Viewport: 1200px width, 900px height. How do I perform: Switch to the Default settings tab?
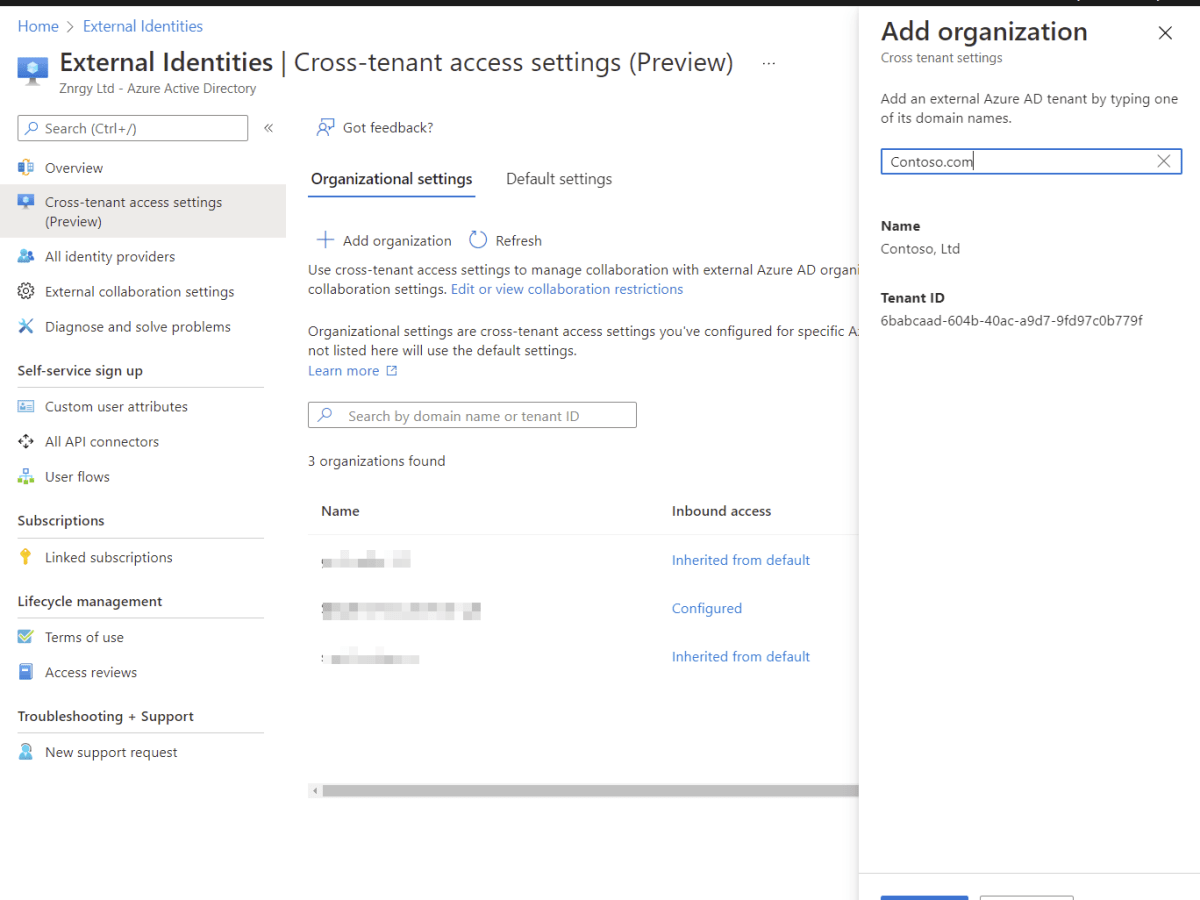(x=558, y=178)
